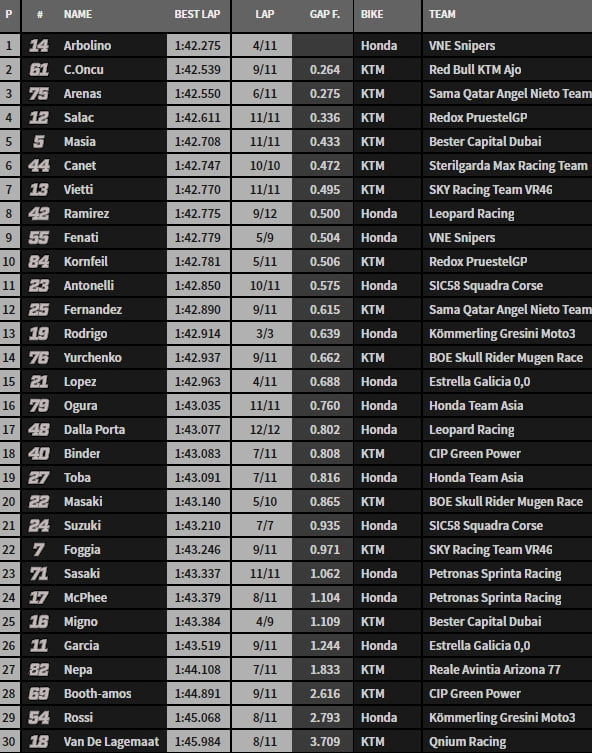The height and width of the screenshot is (753, 592).
Task: Select rider number 14 badge for Arbolino
Action: pyautogui.click(x=38, y=46)
